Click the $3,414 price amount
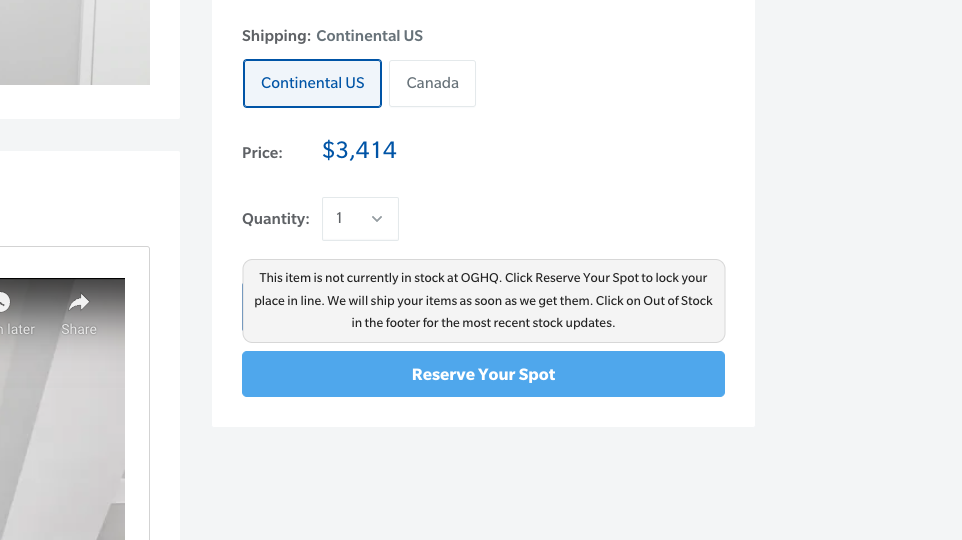Image resolution: width=962 pixels, height=540 pixels. coord(359,150)
